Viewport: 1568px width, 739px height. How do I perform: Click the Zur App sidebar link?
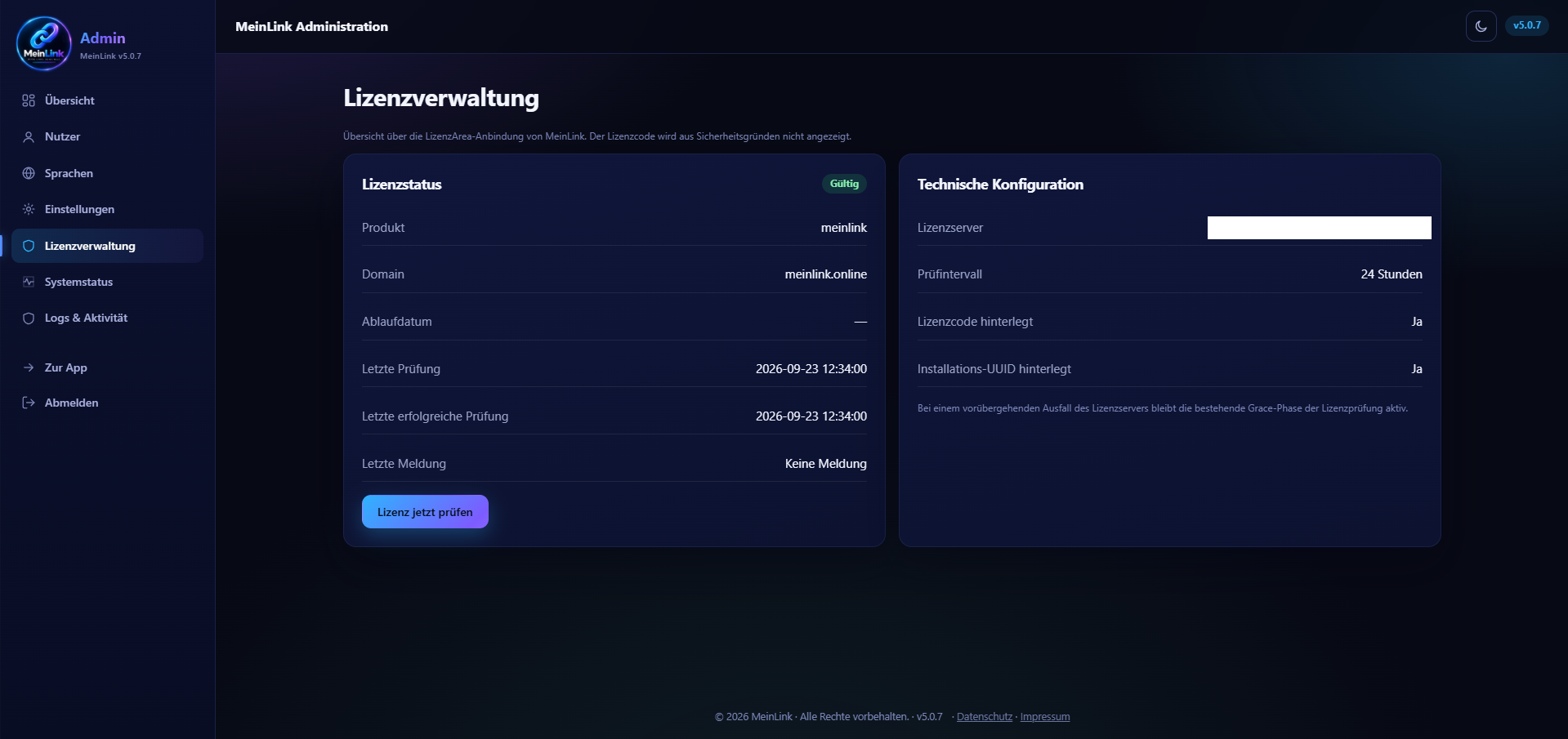click(107, 367)
